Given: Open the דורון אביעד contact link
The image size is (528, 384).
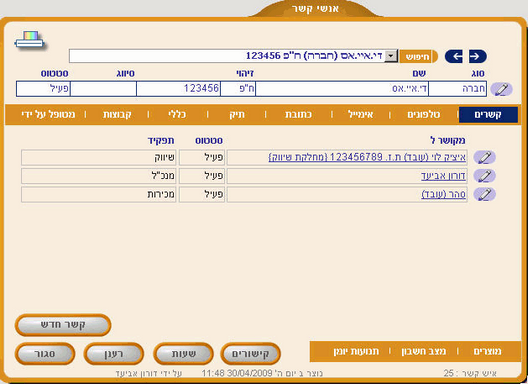Looking at the screenshot, I should tap(443, 176).
